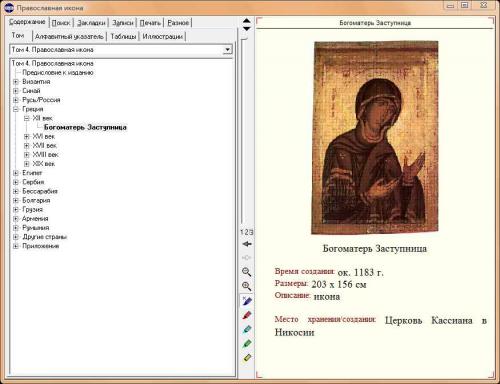Select the green highlighter marker
Screen dimensions: 500x384
(x=247, y=344)
